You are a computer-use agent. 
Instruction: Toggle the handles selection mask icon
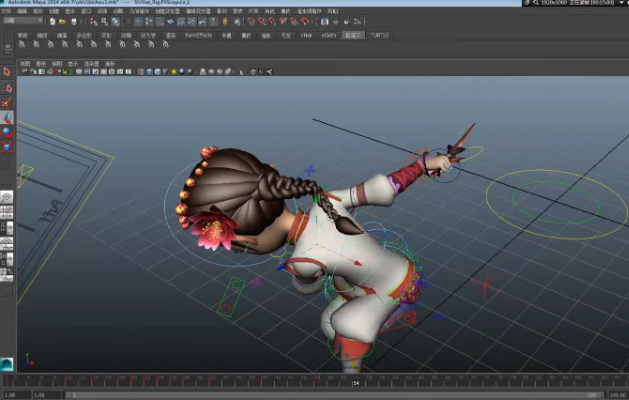pos(138,22)
